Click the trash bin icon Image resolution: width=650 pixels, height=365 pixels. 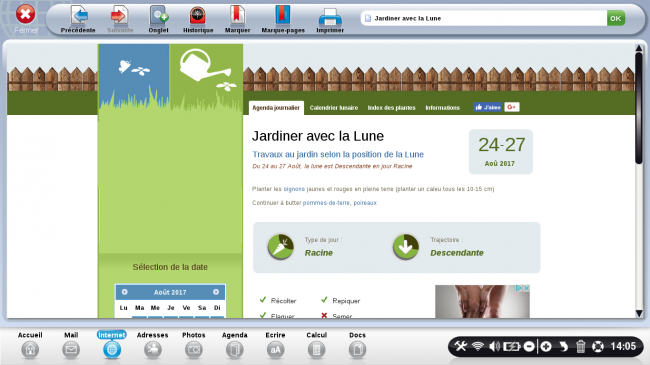(x=580, y=346)
